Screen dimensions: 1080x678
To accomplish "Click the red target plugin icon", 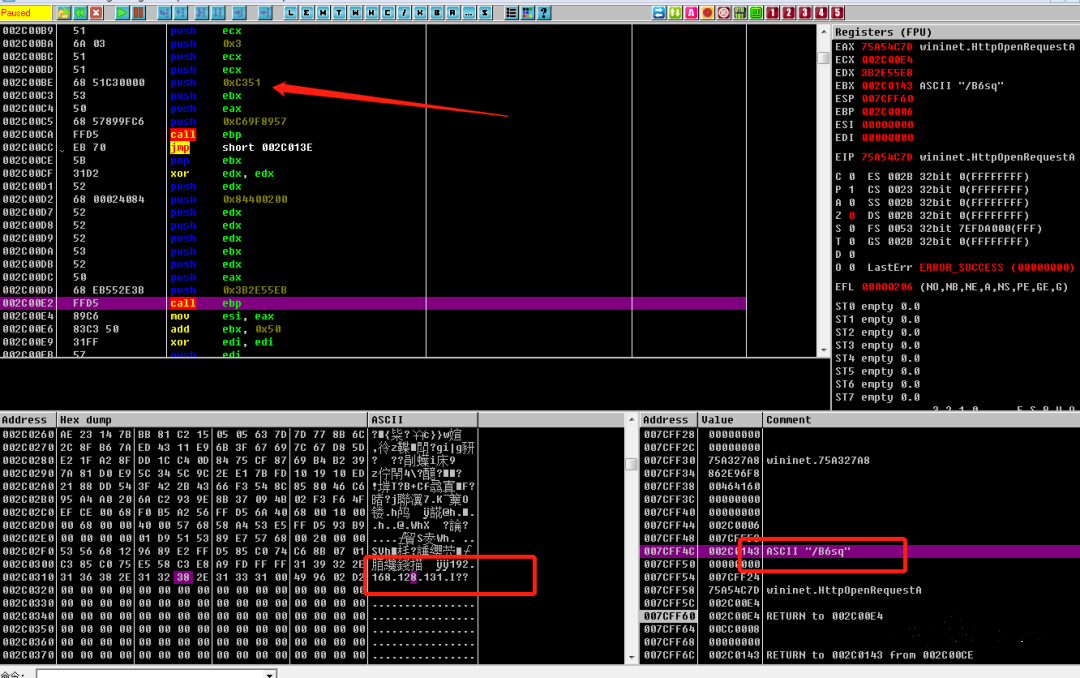I will pyautogui.click(x=724, y=13).
